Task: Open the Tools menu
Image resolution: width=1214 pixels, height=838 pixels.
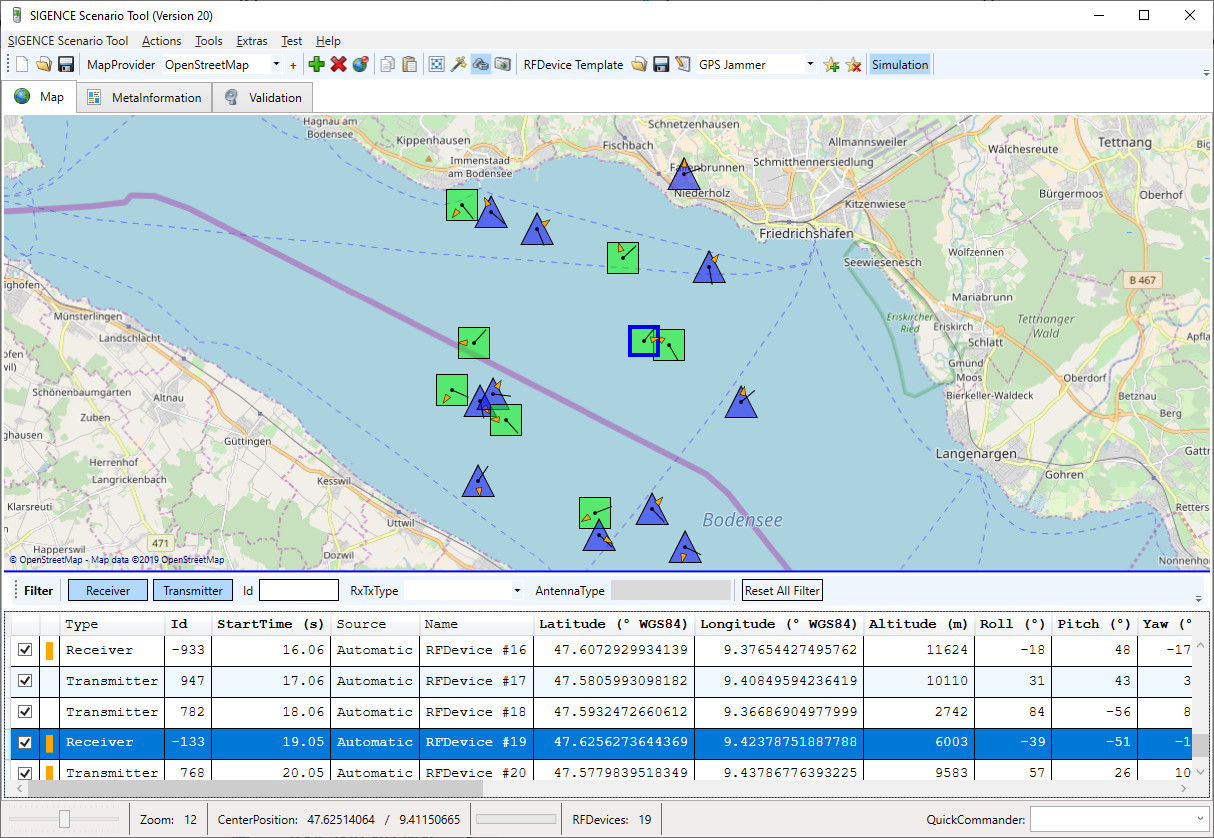Action: coord(209,41)
